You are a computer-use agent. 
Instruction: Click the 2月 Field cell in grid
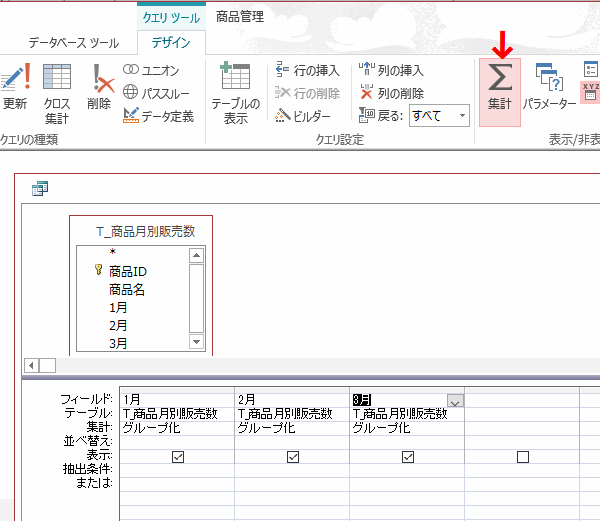pos(292,400)
